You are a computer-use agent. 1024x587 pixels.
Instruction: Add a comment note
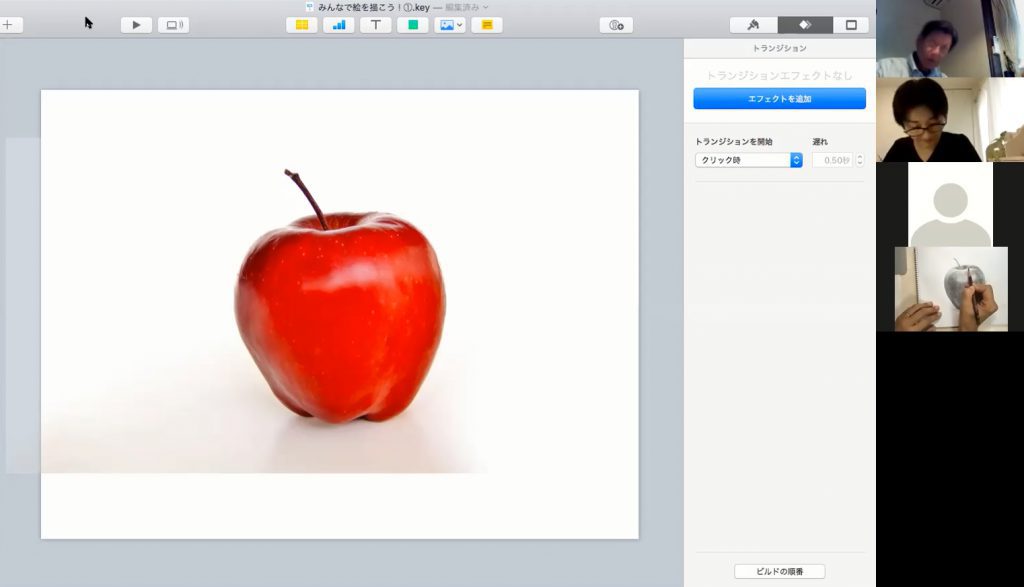(x=487, y=25)
